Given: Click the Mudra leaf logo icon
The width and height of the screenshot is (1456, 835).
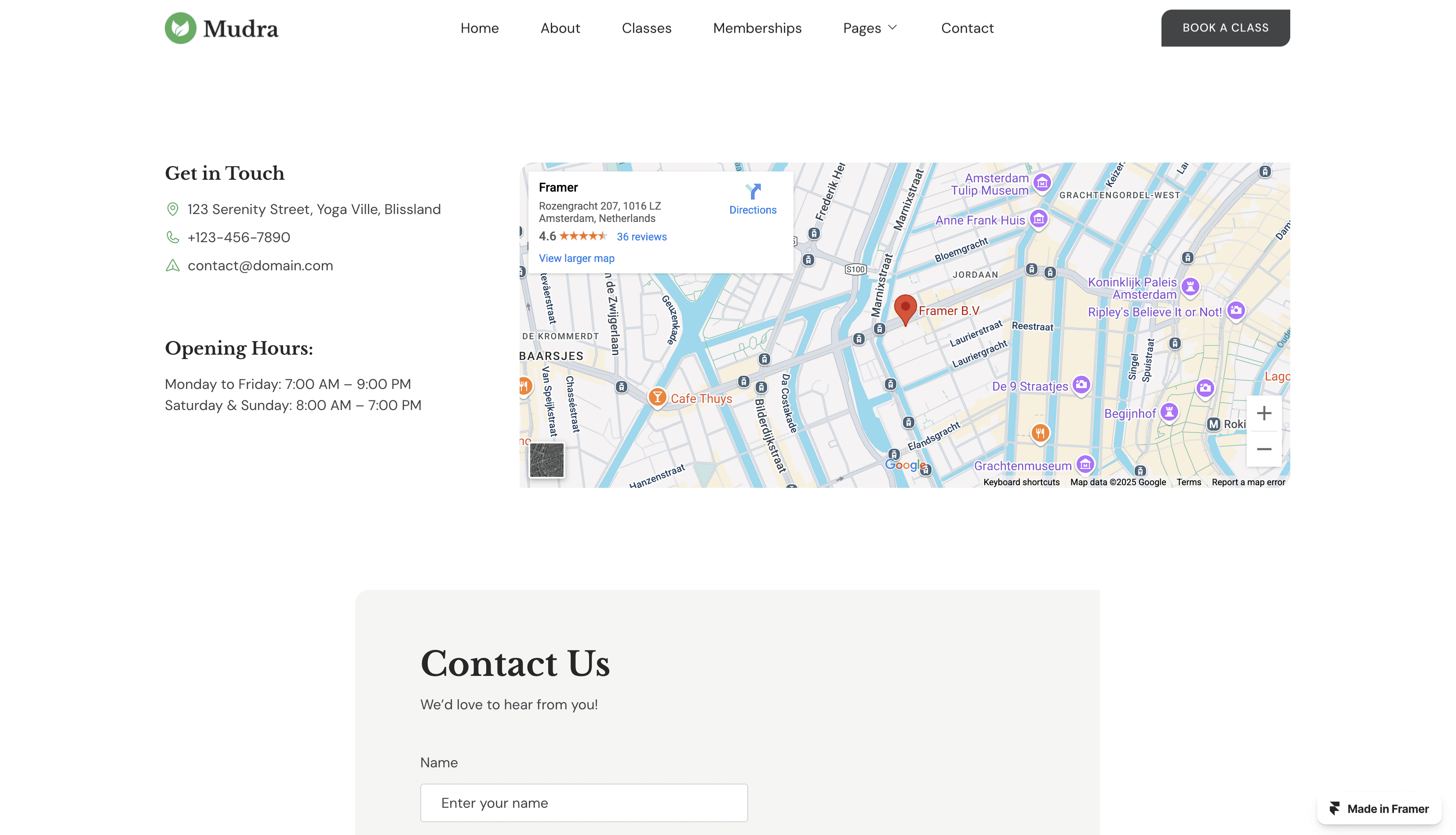Looking at the screenshot, I should (180, 28).
